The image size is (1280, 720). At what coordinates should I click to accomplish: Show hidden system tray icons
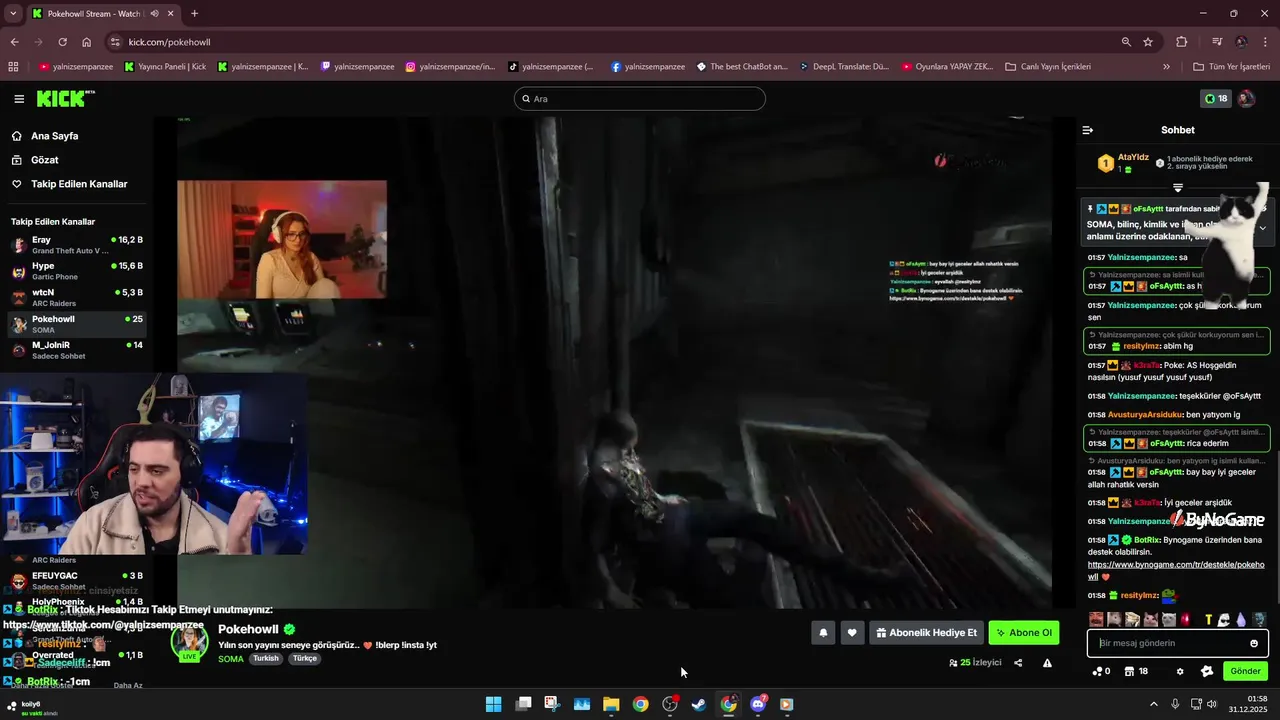[1153, 704]
